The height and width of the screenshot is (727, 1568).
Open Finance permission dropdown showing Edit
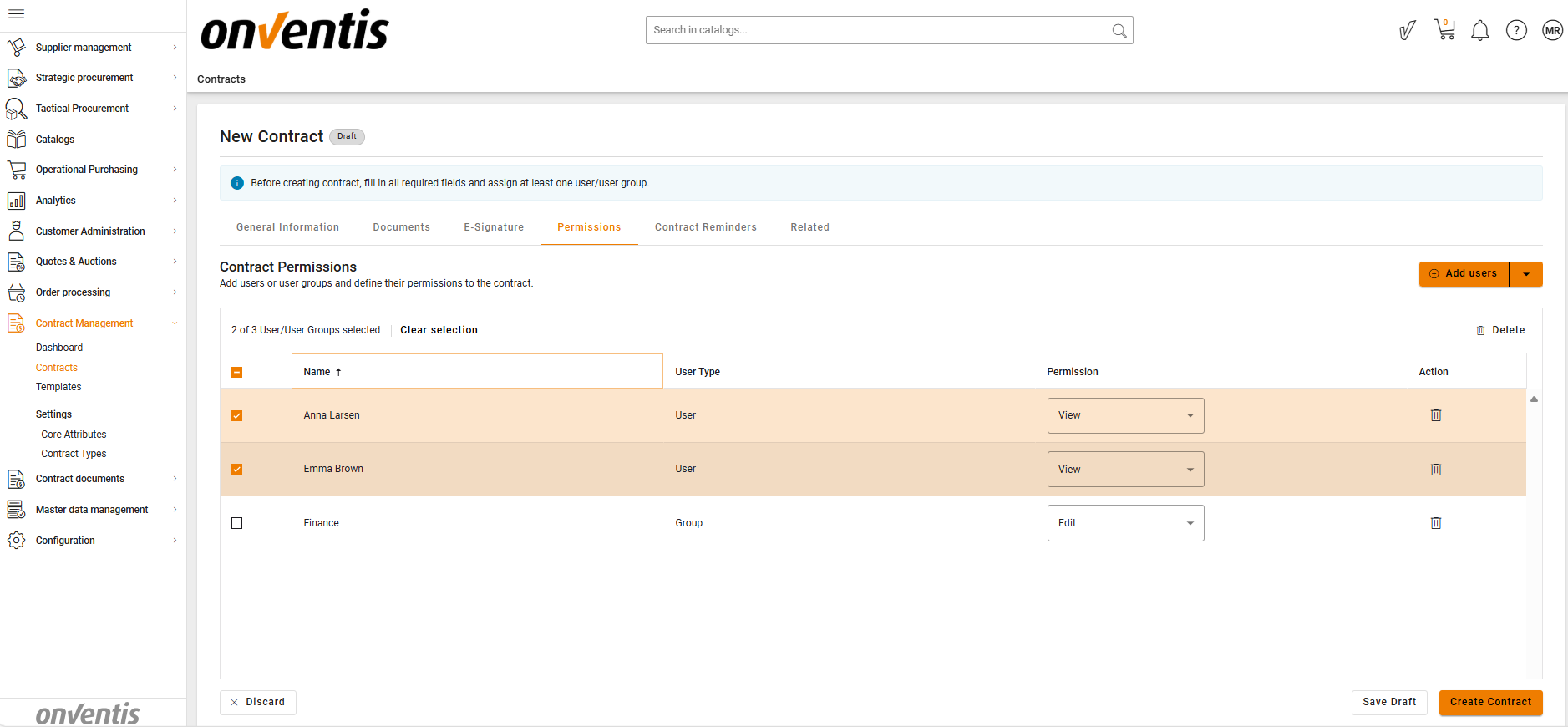coord(1124,523)
